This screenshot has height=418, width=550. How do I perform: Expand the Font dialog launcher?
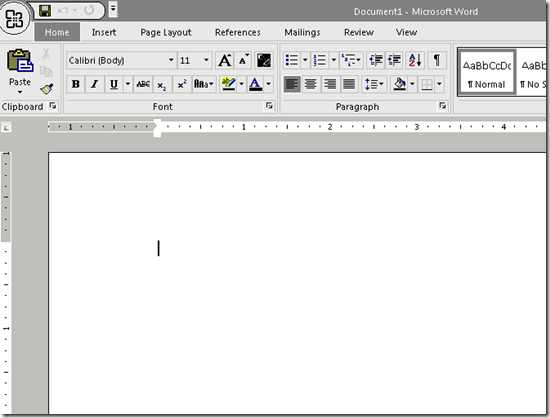(269, 106)
